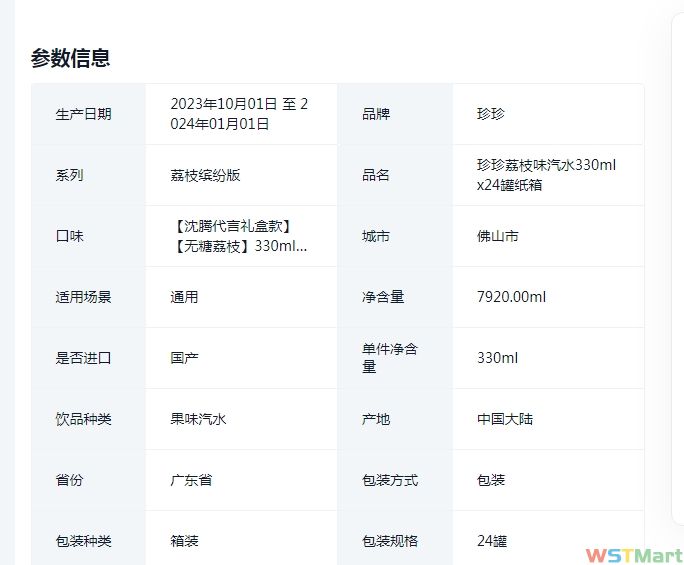Click the net content value 7920.00ml
The width and height of the screenshot is (684, 565).
(x=512, y=297)
